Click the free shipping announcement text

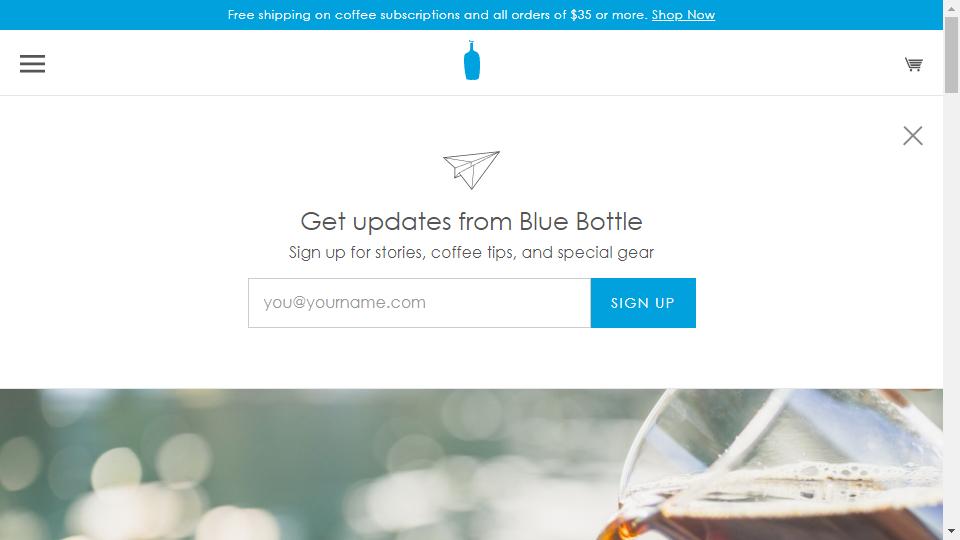[437, 15]
